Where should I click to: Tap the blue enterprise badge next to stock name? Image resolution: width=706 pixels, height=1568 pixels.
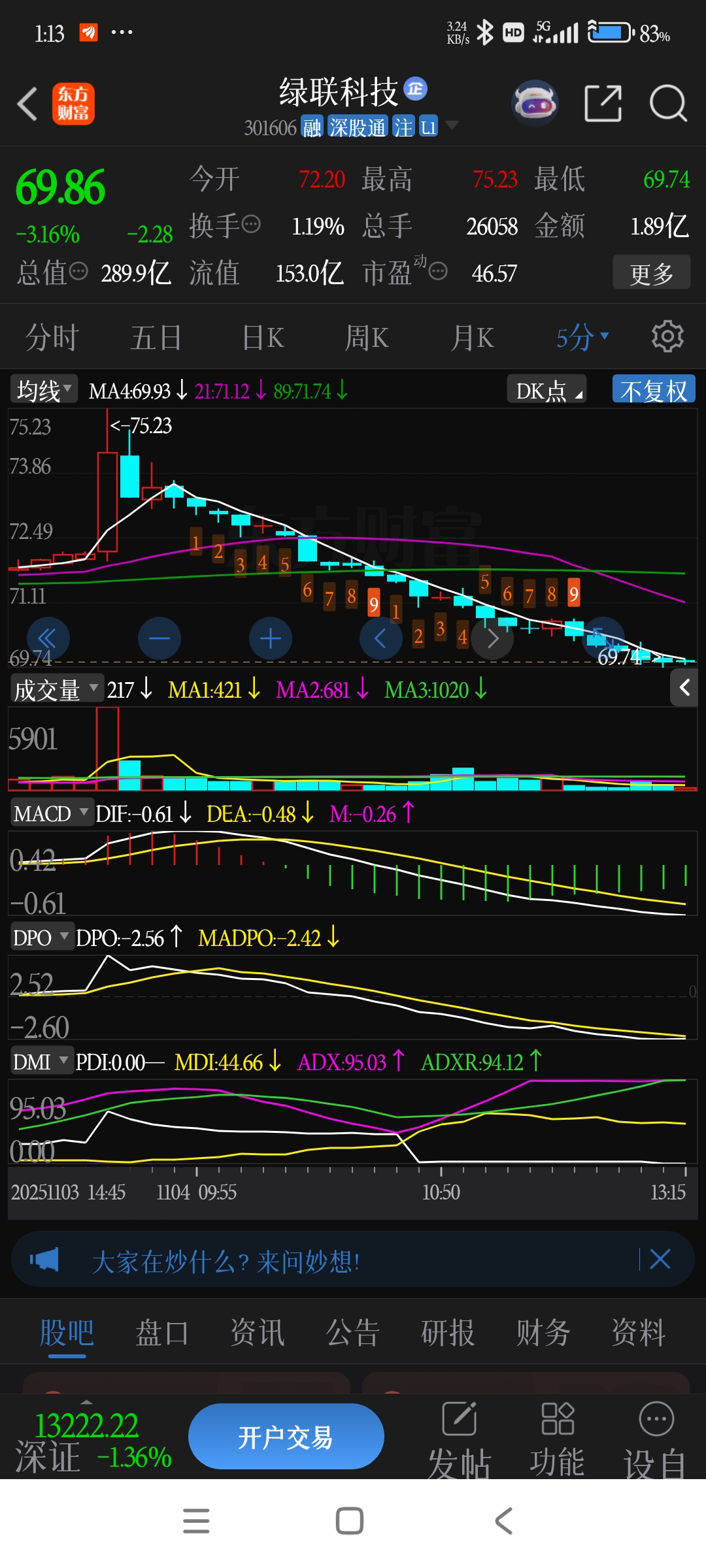(x=415, y=89)
